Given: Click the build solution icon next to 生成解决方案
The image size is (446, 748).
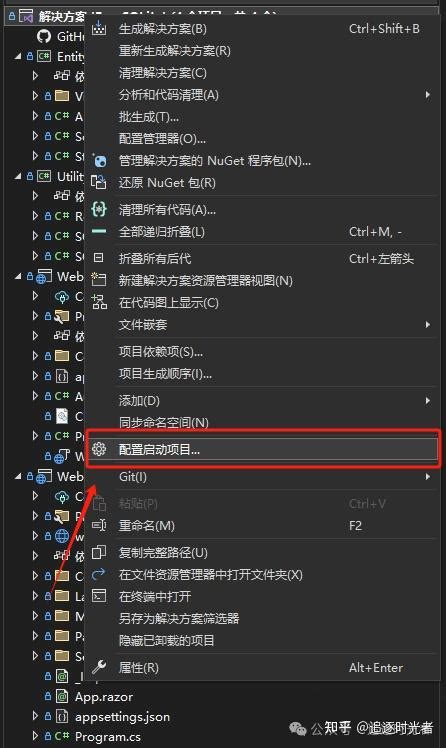Looking at the screenshot, I should click(99, 29).
